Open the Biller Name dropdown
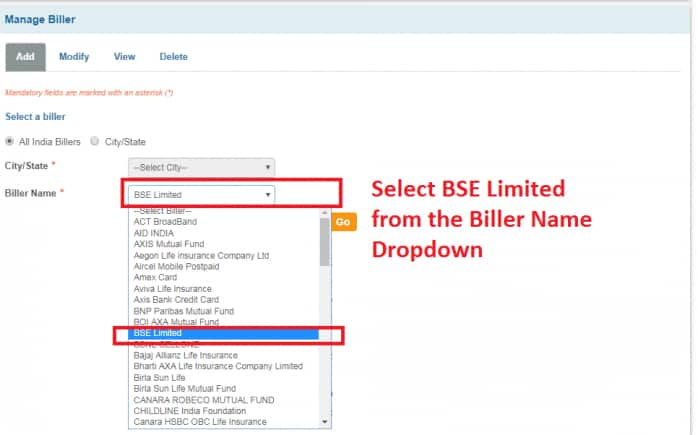The image size is (698, 435). (x=201, y=194)
